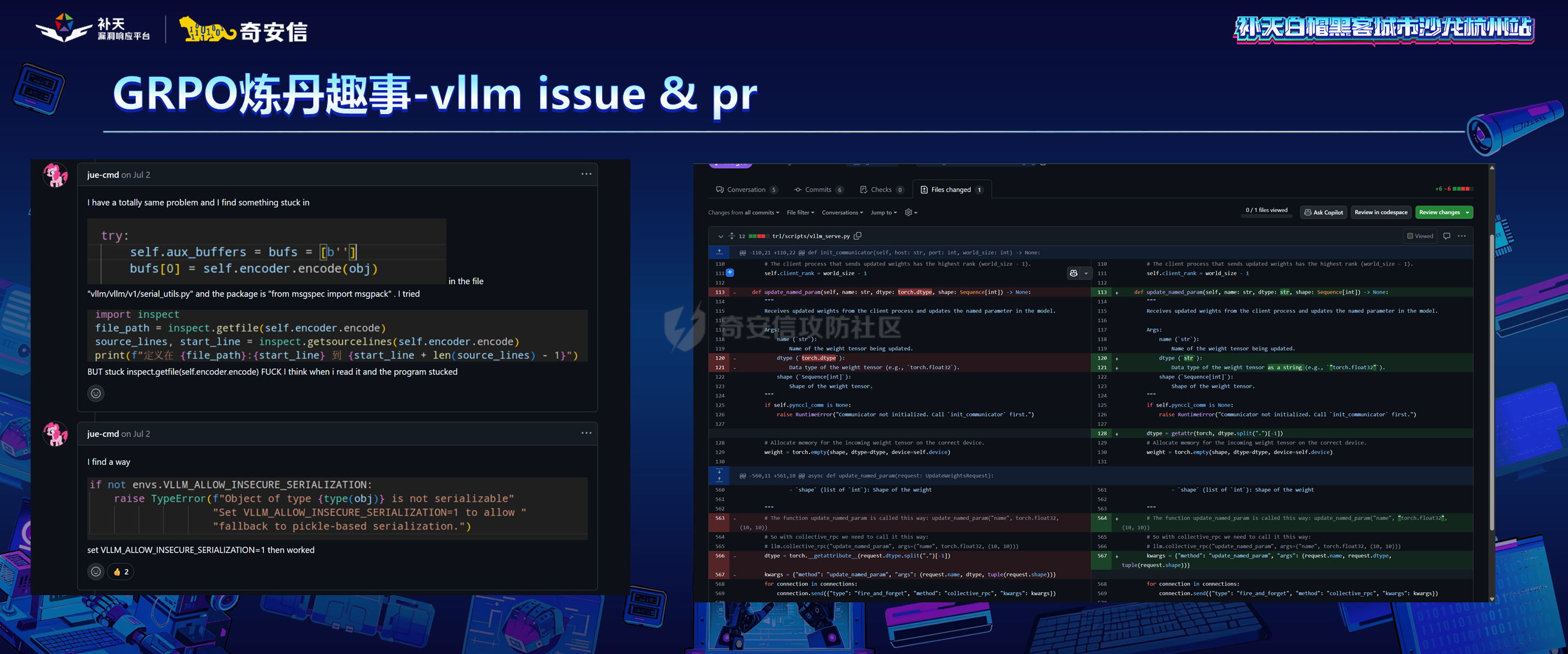Open the Commits tab
Viewport: 1568px width, 654px height.
click(x=818, y=189)
